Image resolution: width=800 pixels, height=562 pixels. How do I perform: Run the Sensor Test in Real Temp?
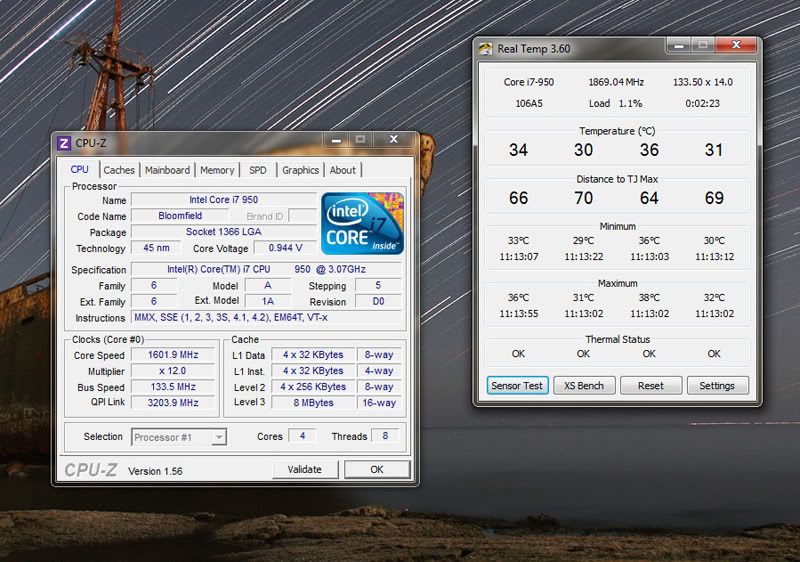tap(518, 385)
